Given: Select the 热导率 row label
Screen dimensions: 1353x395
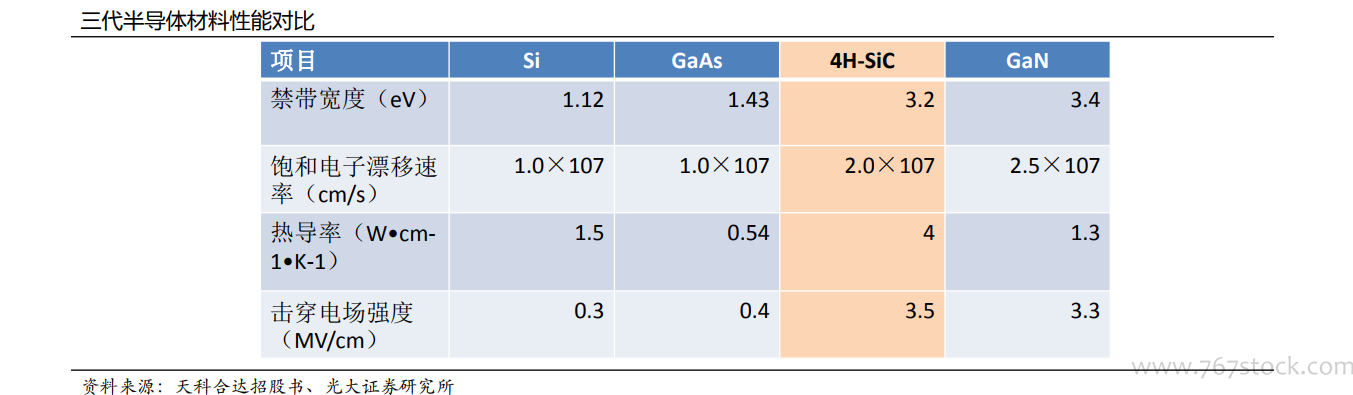Looking at the screenshot, I should coord(354,247).
